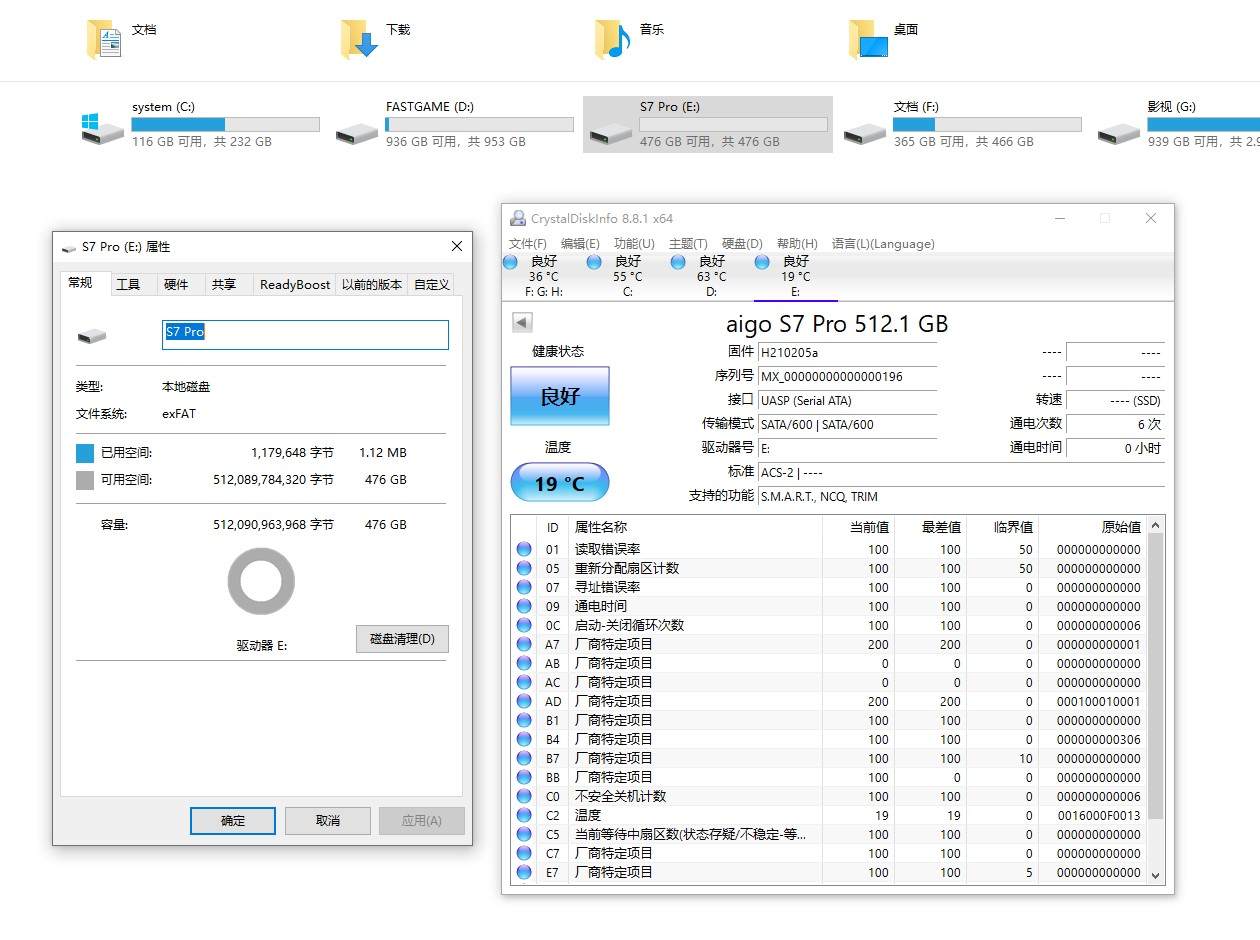Click the properties dialog title bar drive icon
Image resolution: width=1260 pixels, height=940 pixels.
click(68, 247)
